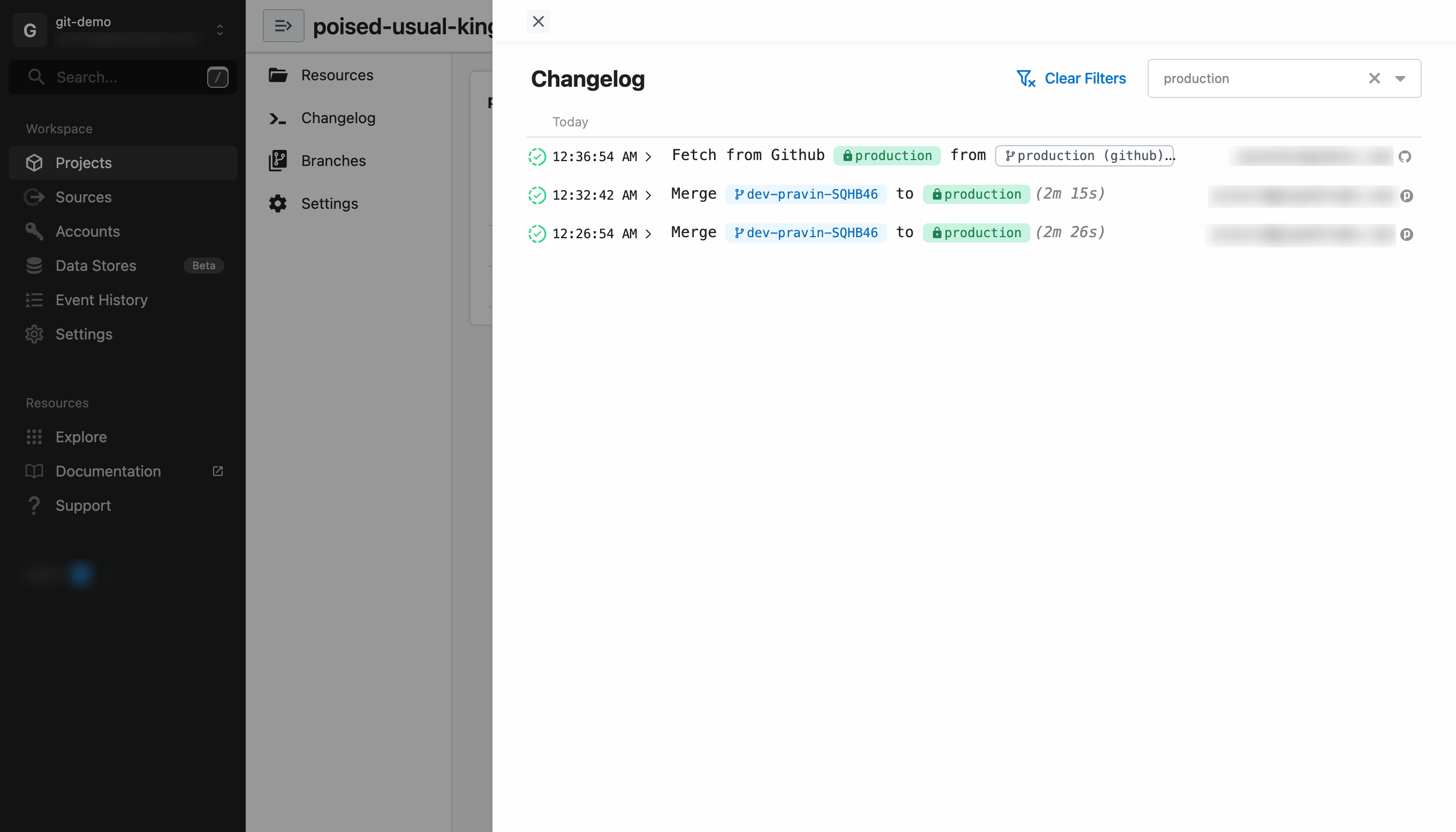Open Support with the question mark icon
The width and height of the screenshot is (1456, 832).
pyautogui.click(x=34, y=505)
